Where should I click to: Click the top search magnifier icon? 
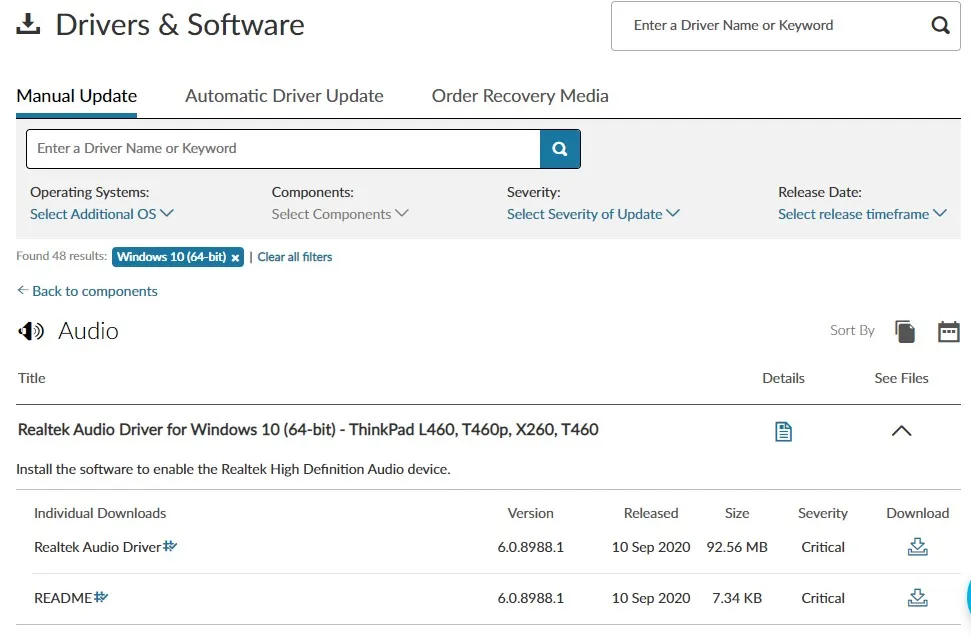click(940, 25)
